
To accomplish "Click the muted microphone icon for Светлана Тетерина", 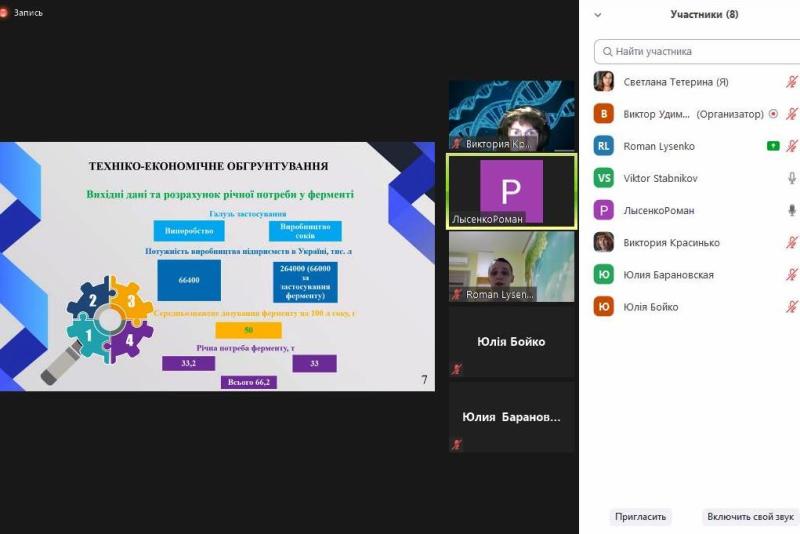I will (791, 82).
